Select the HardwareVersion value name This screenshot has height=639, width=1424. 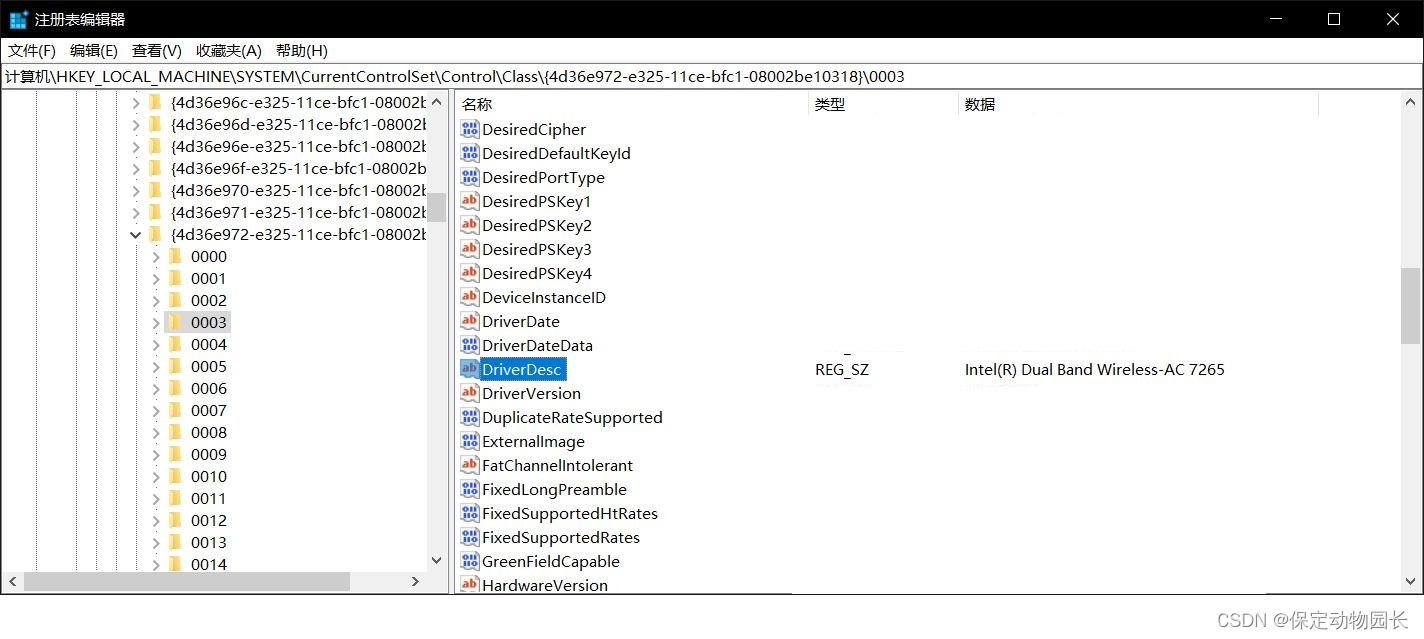545,585
